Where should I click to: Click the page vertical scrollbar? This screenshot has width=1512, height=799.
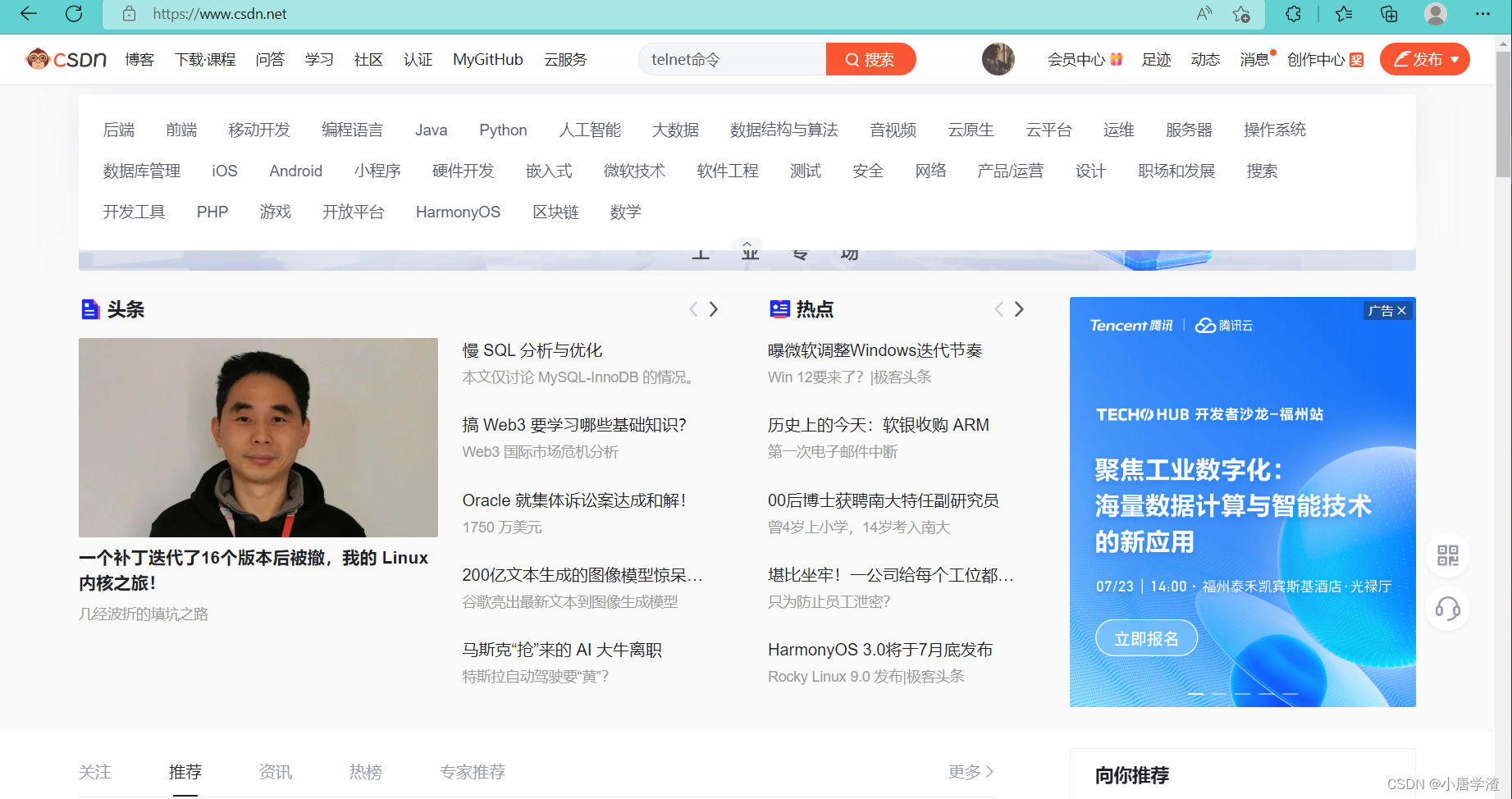coord(1503,115)
